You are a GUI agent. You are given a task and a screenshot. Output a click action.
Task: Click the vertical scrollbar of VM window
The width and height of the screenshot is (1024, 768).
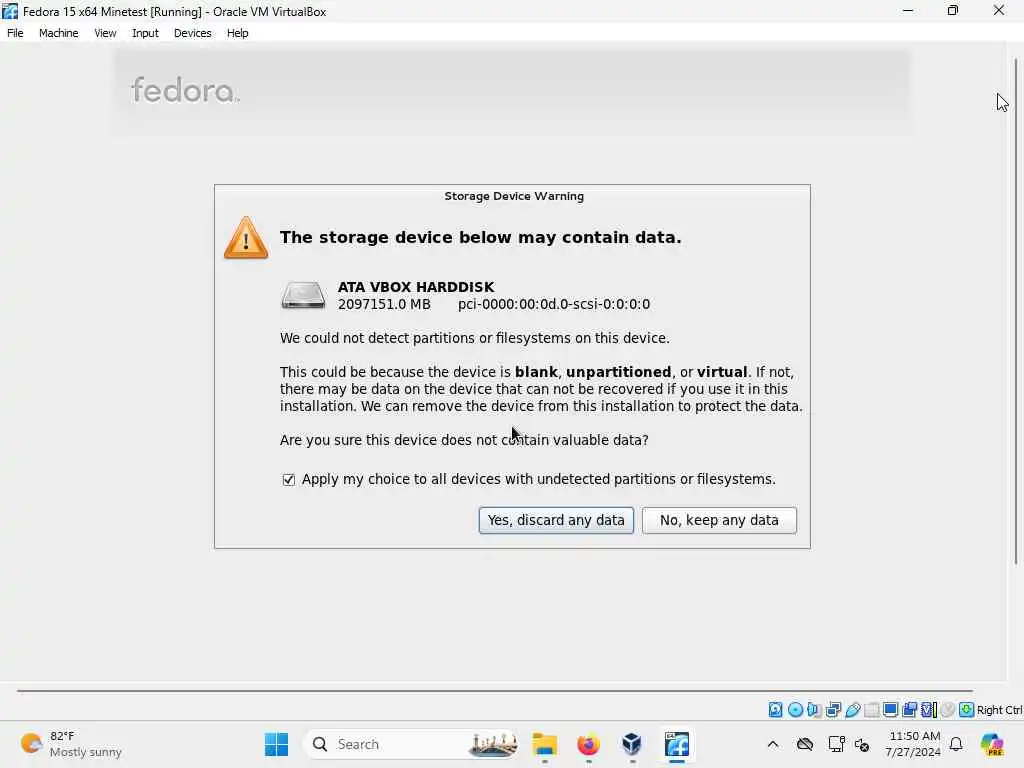[x=1016, y=312]
